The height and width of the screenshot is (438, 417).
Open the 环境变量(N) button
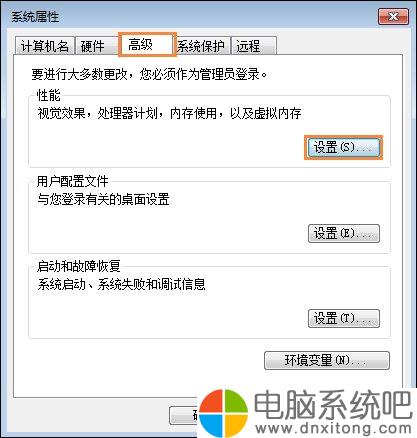coord(327,360)
